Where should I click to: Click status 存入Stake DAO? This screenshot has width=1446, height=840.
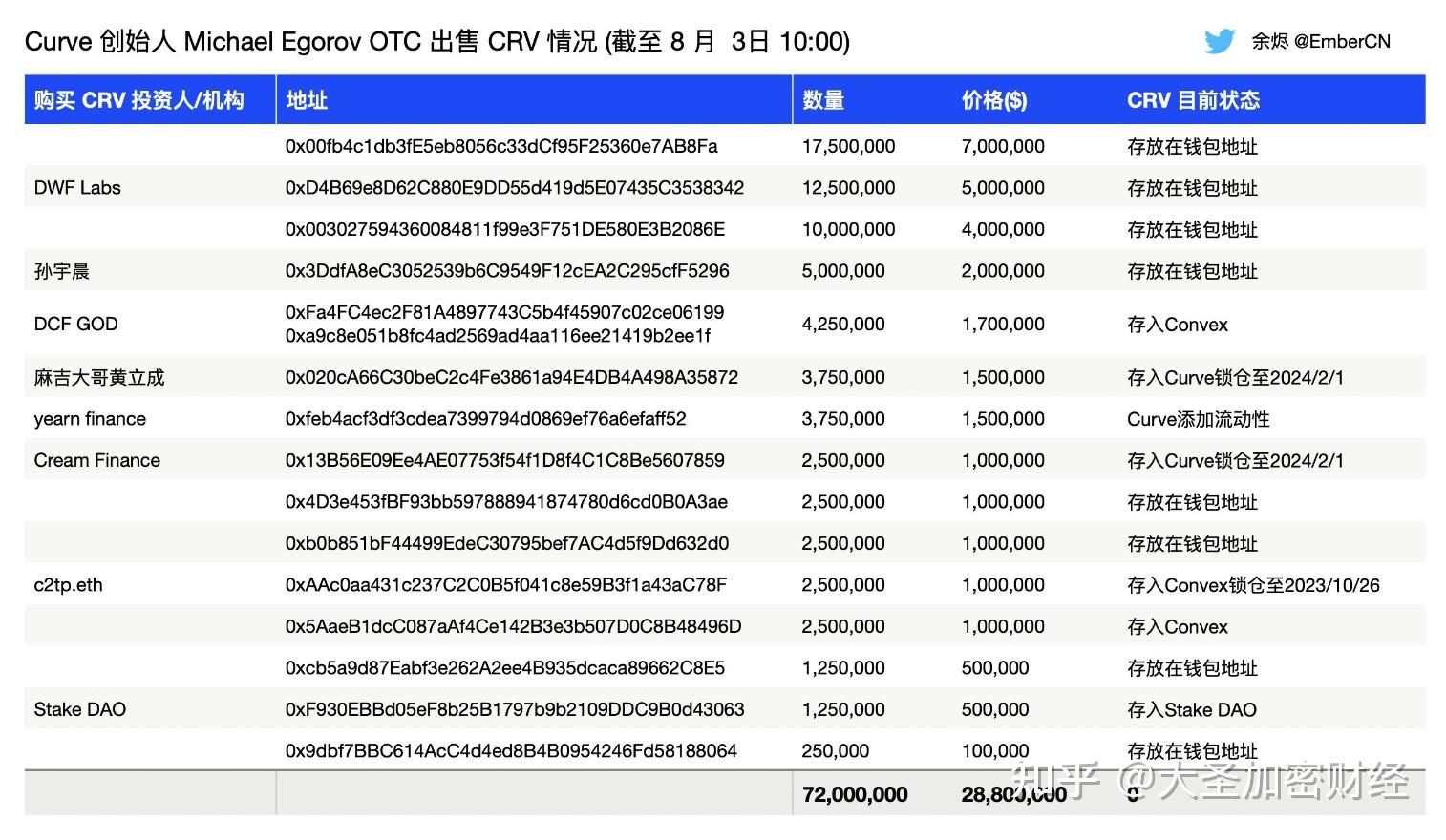[x=1192, y=709]
